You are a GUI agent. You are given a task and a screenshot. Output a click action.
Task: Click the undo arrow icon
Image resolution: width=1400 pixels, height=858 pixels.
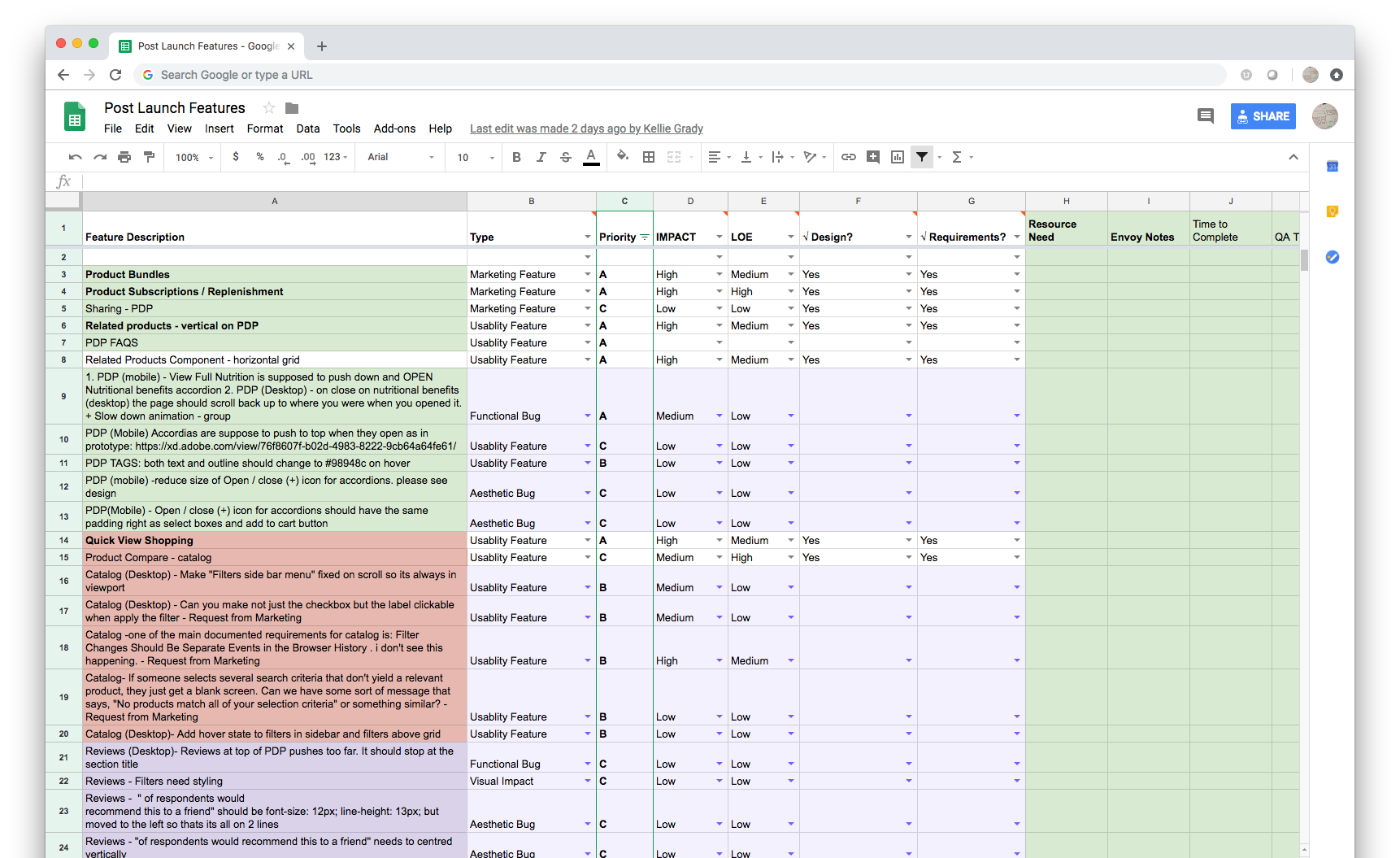pyautogui.click(x=76, y=157)
